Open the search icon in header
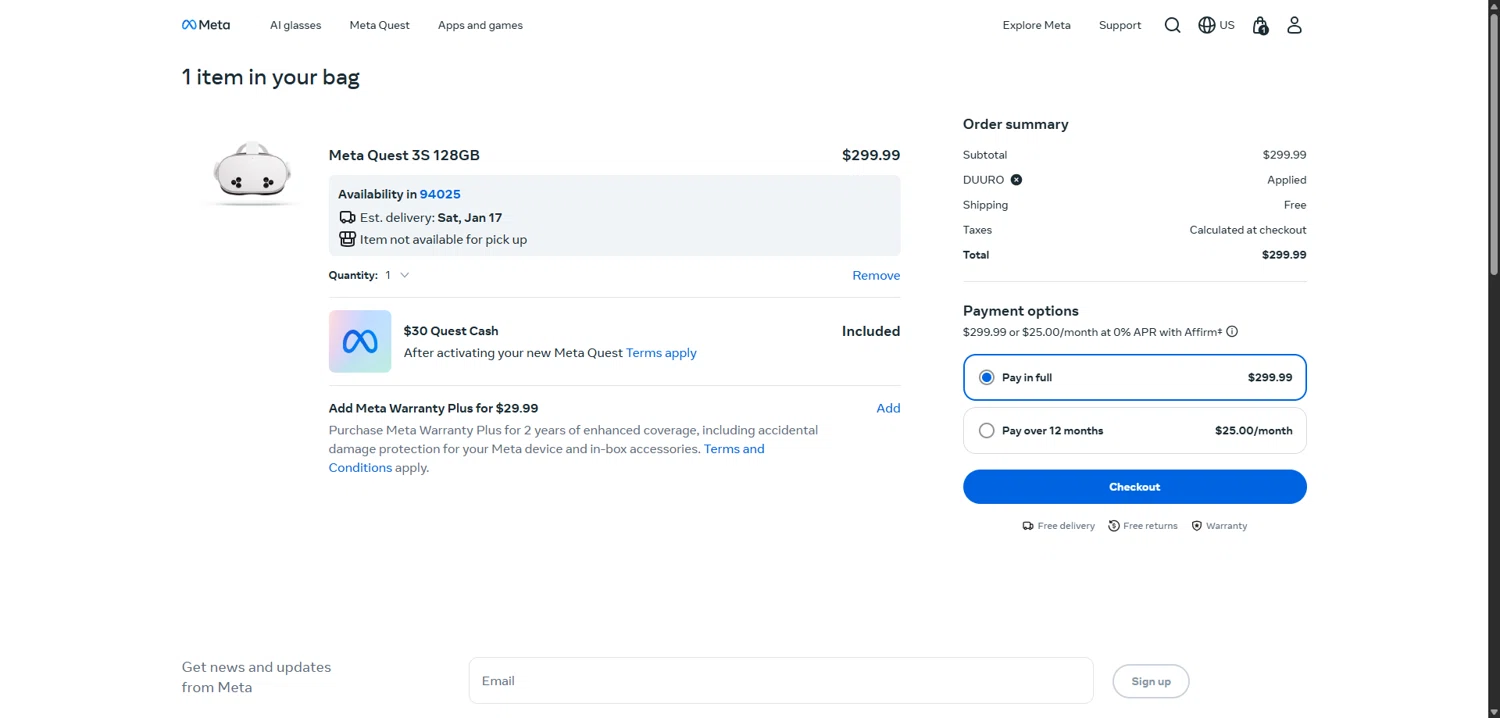This screenshot has height=718, width=1500. tap(1173, 25)
